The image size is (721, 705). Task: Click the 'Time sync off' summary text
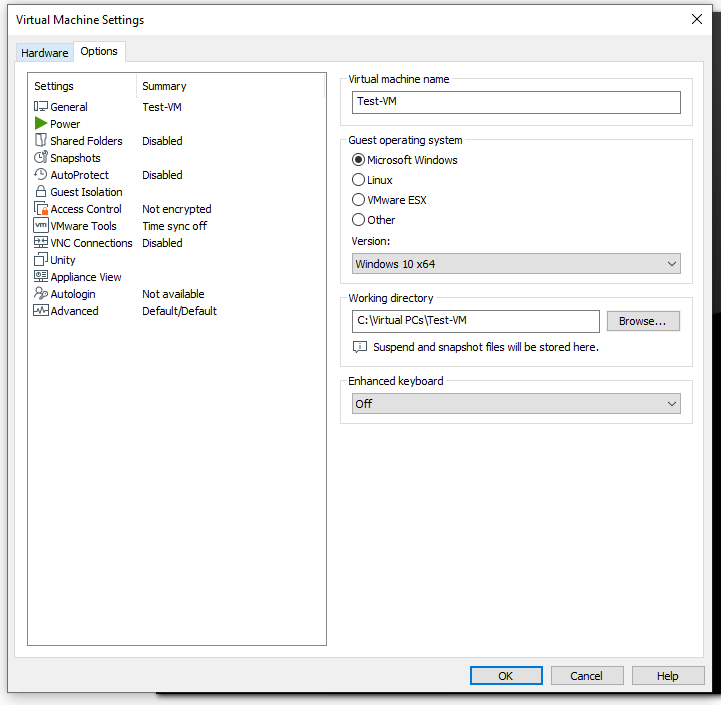click(175, 226)
